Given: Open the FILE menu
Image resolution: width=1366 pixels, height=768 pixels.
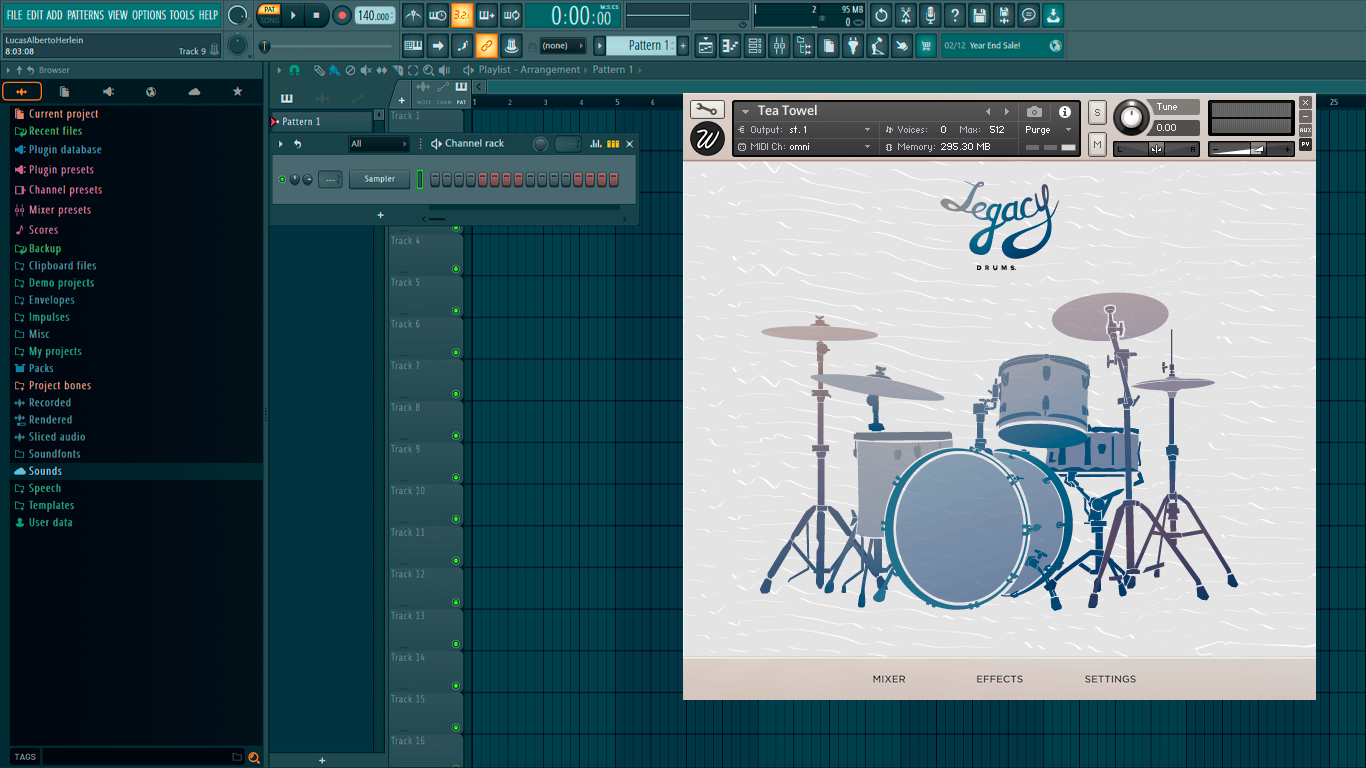Looking at the screenshot, I should pos(14,15).
